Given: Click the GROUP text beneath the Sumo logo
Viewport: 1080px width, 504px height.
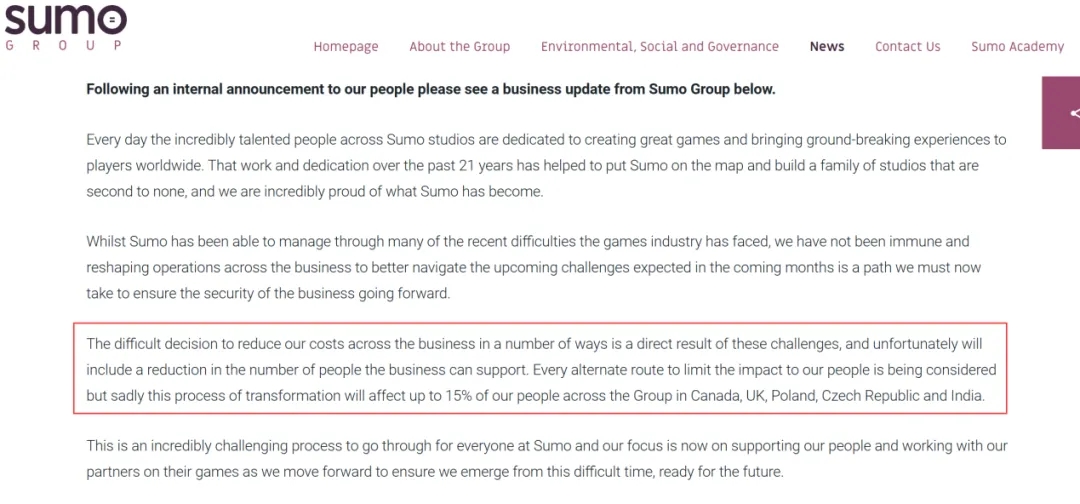Looking at the screenshot, I should pos(62,45).
